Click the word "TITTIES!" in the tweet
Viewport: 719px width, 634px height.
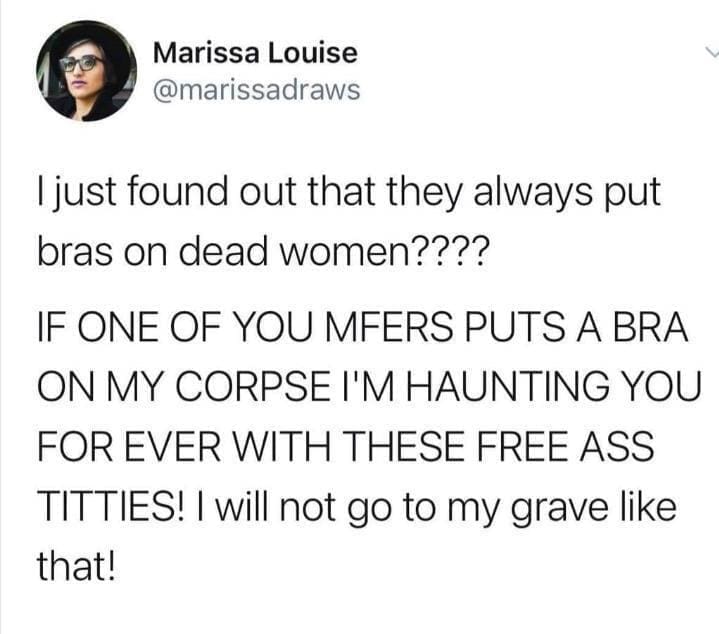pyautogui.click(x=112, y=505)
